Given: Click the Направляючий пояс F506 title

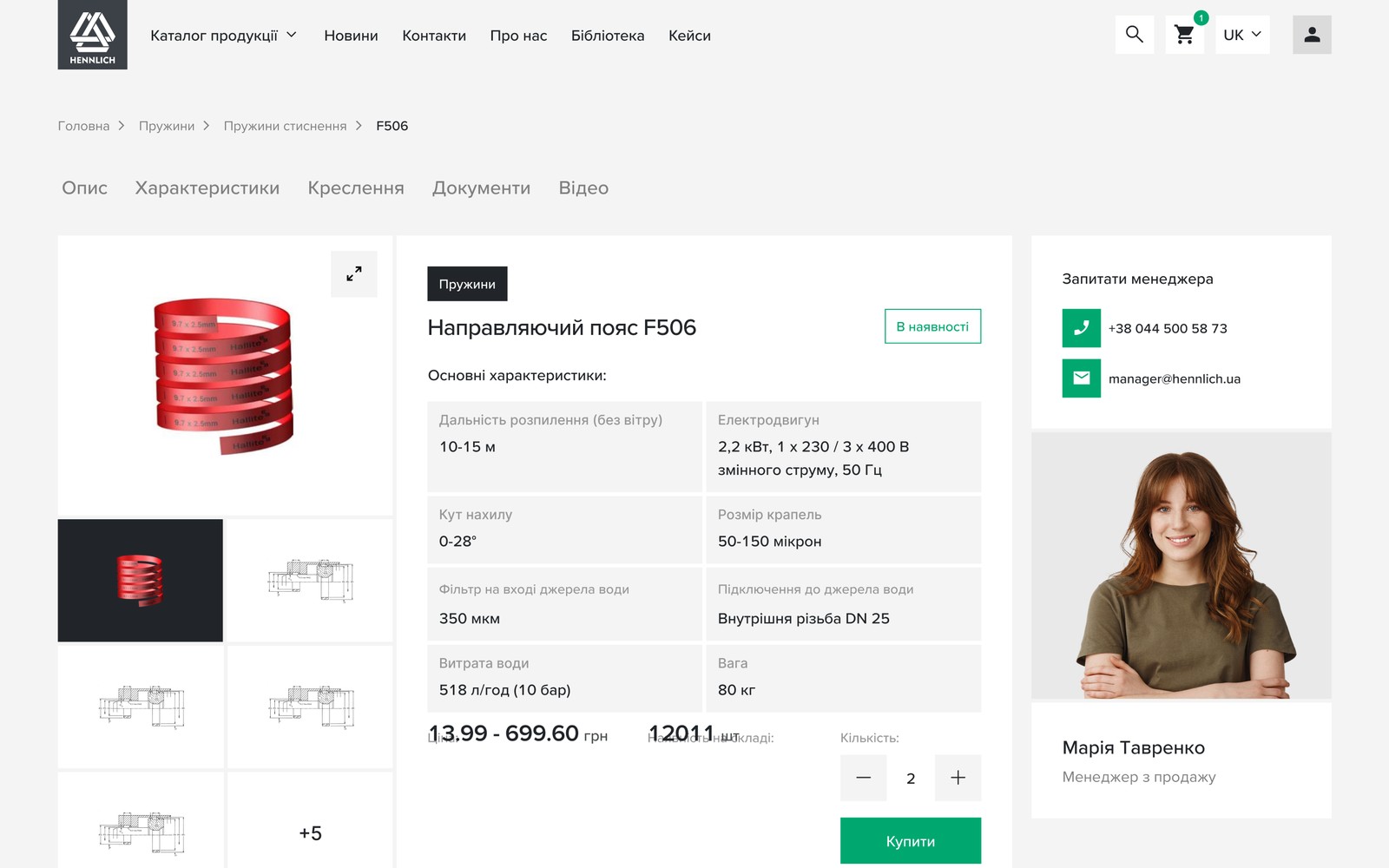Looking at the screenshot, I should coord(562,328).
